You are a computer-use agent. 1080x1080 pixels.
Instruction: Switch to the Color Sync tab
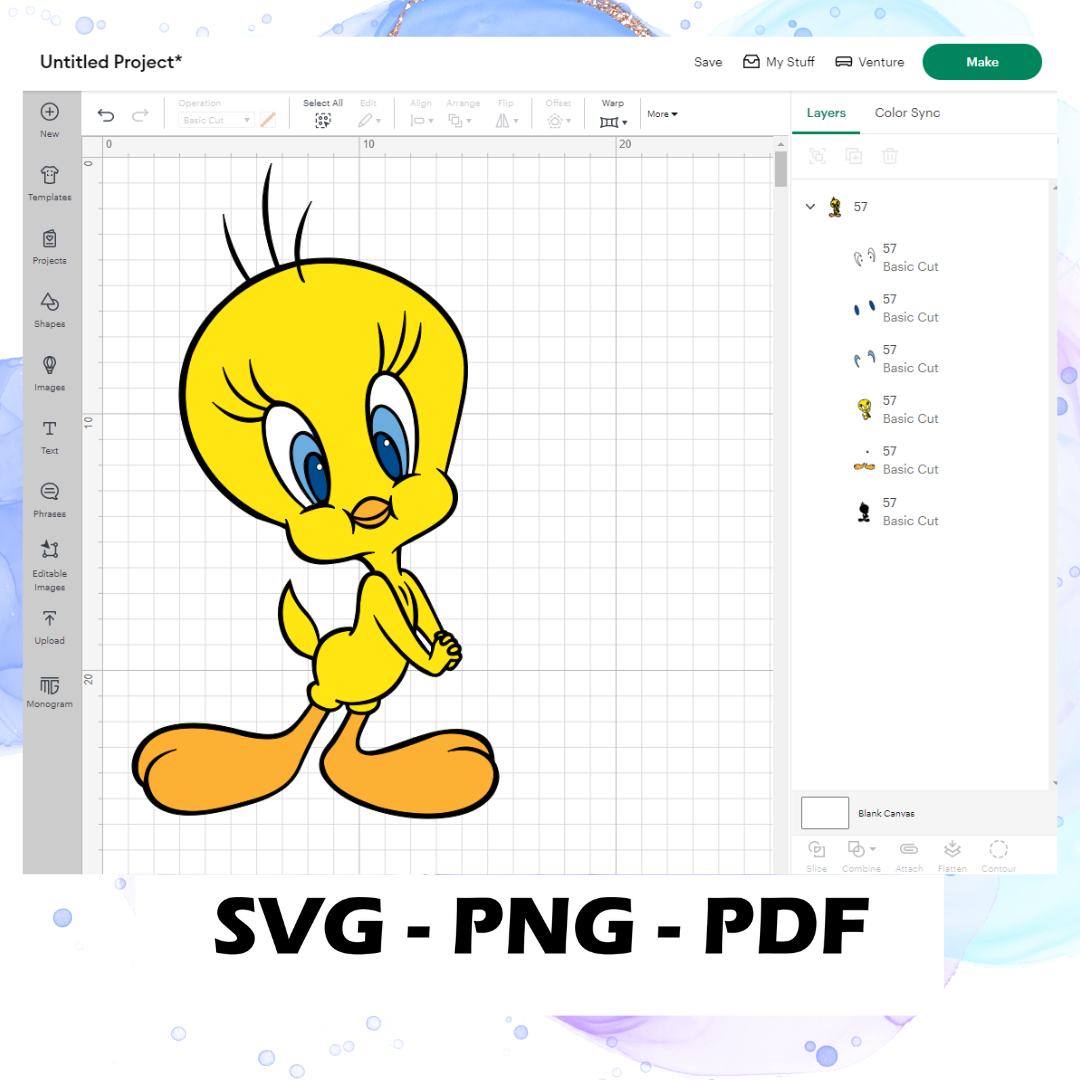coord(907,113)
